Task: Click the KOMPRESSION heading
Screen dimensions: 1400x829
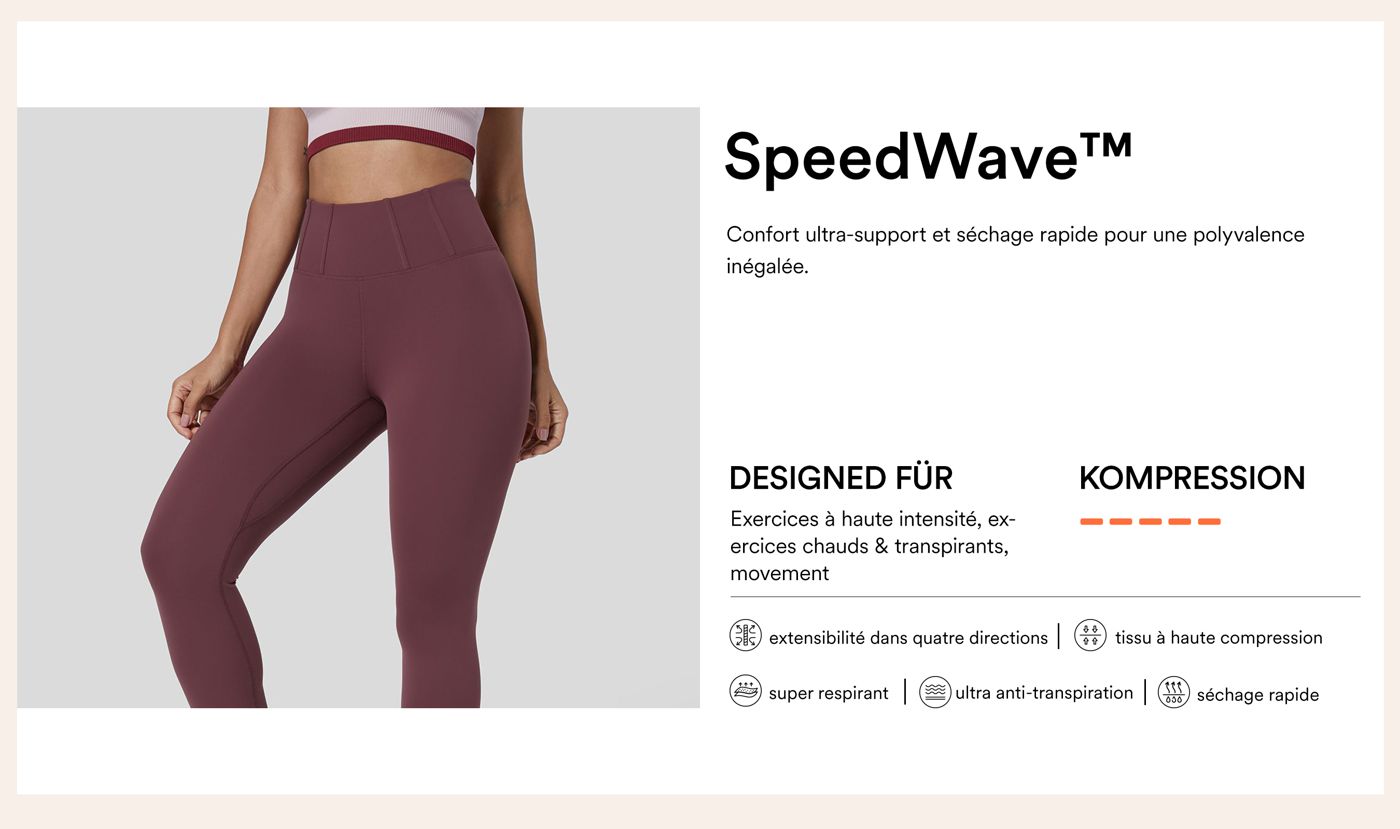Action: coord(1192,478)
